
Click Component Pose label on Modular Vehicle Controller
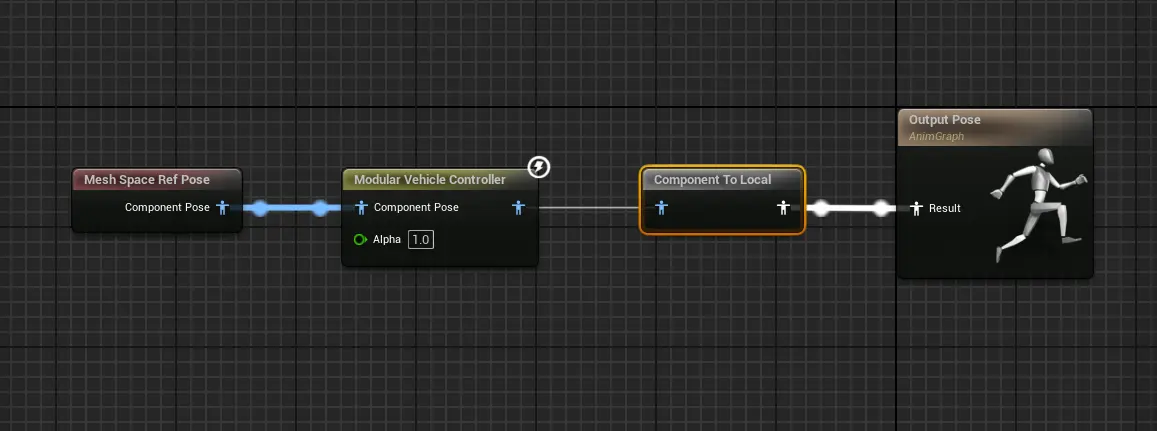pos(416,207)
